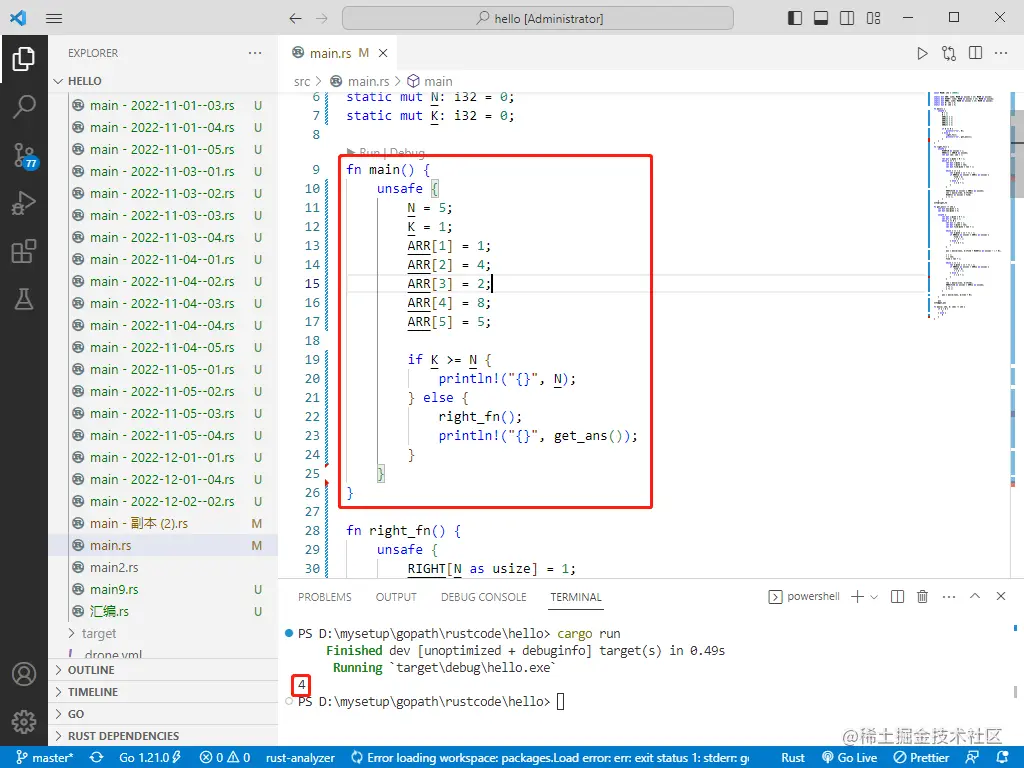Maximize panel size chevron
Image resolution: width=1024 pixels, height=768 pixels.
[975, 596]
